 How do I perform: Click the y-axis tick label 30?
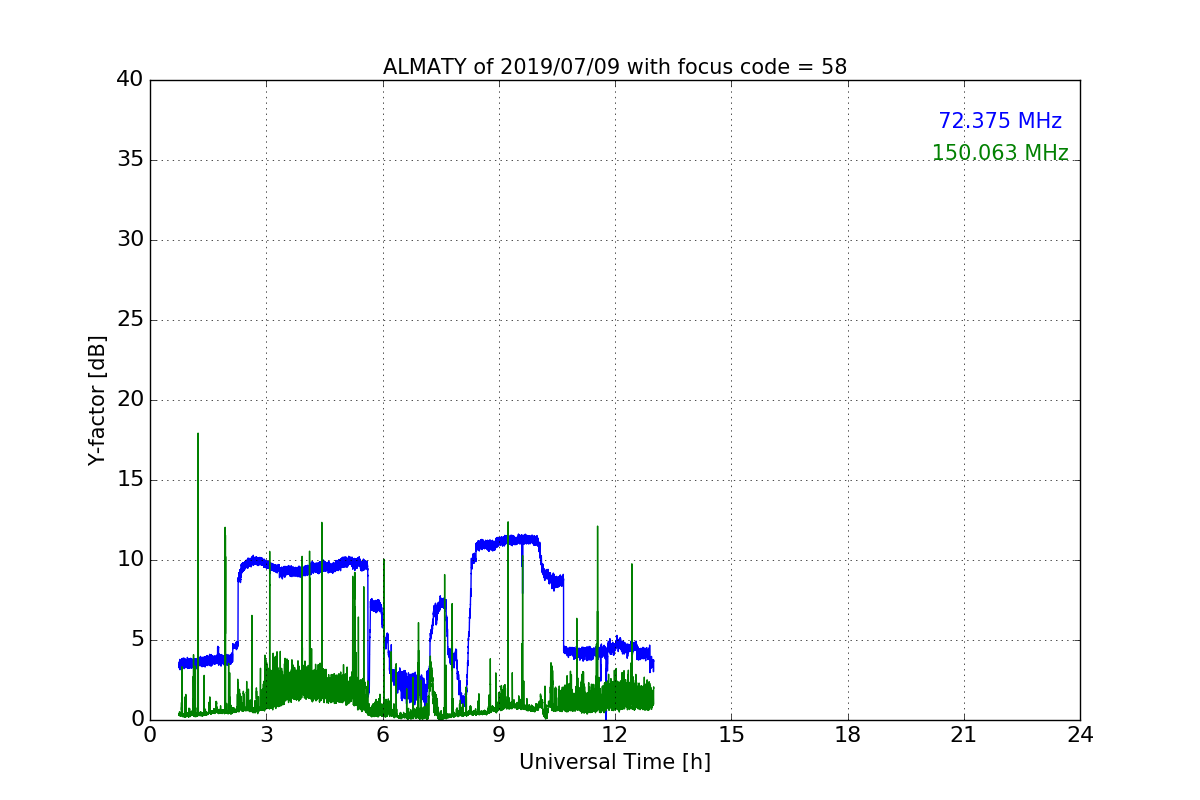pyautogui.click(x=130, y=240)
